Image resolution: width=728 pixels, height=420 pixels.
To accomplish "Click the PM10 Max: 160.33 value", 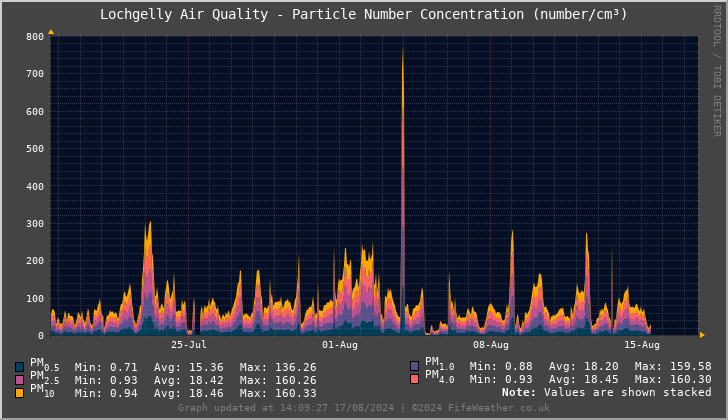I will [278, 393].
